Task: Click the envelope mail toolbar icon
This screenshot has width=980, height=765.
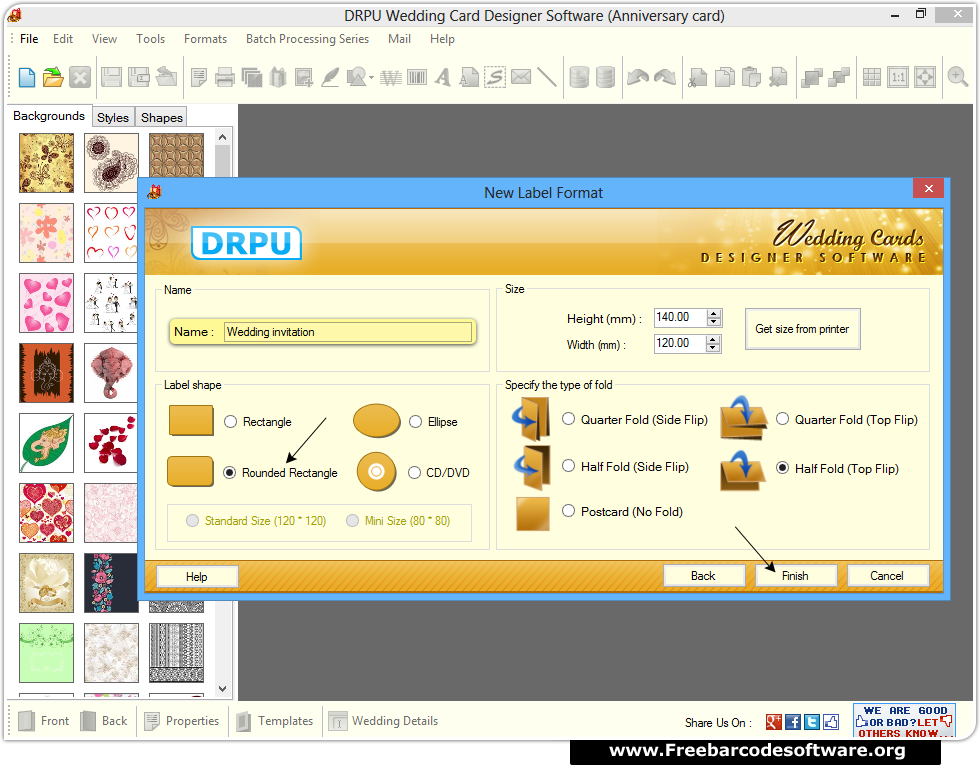Action: coord(521,77)
